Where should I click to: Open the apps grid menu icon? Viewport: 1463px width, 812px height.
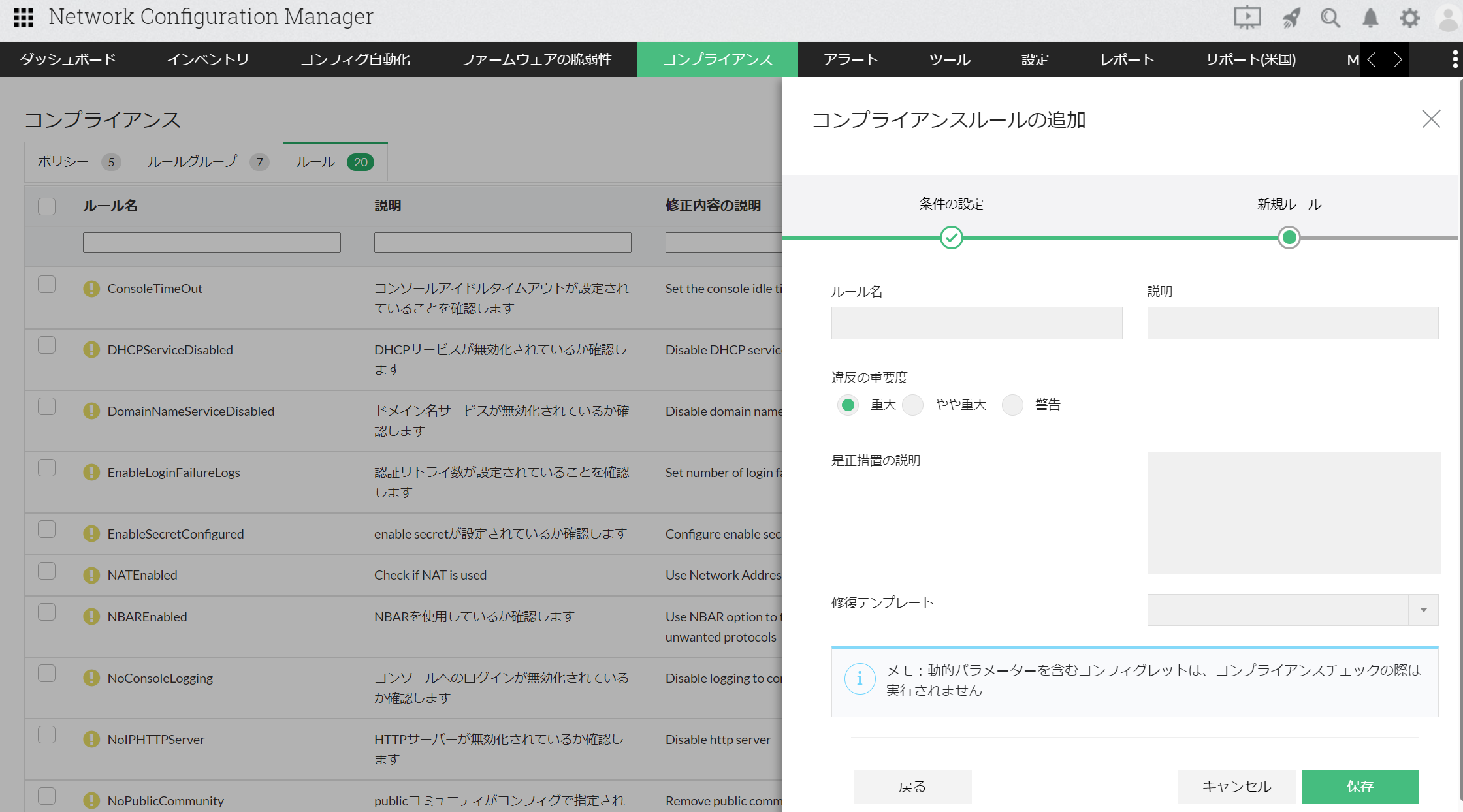(24, 18)
